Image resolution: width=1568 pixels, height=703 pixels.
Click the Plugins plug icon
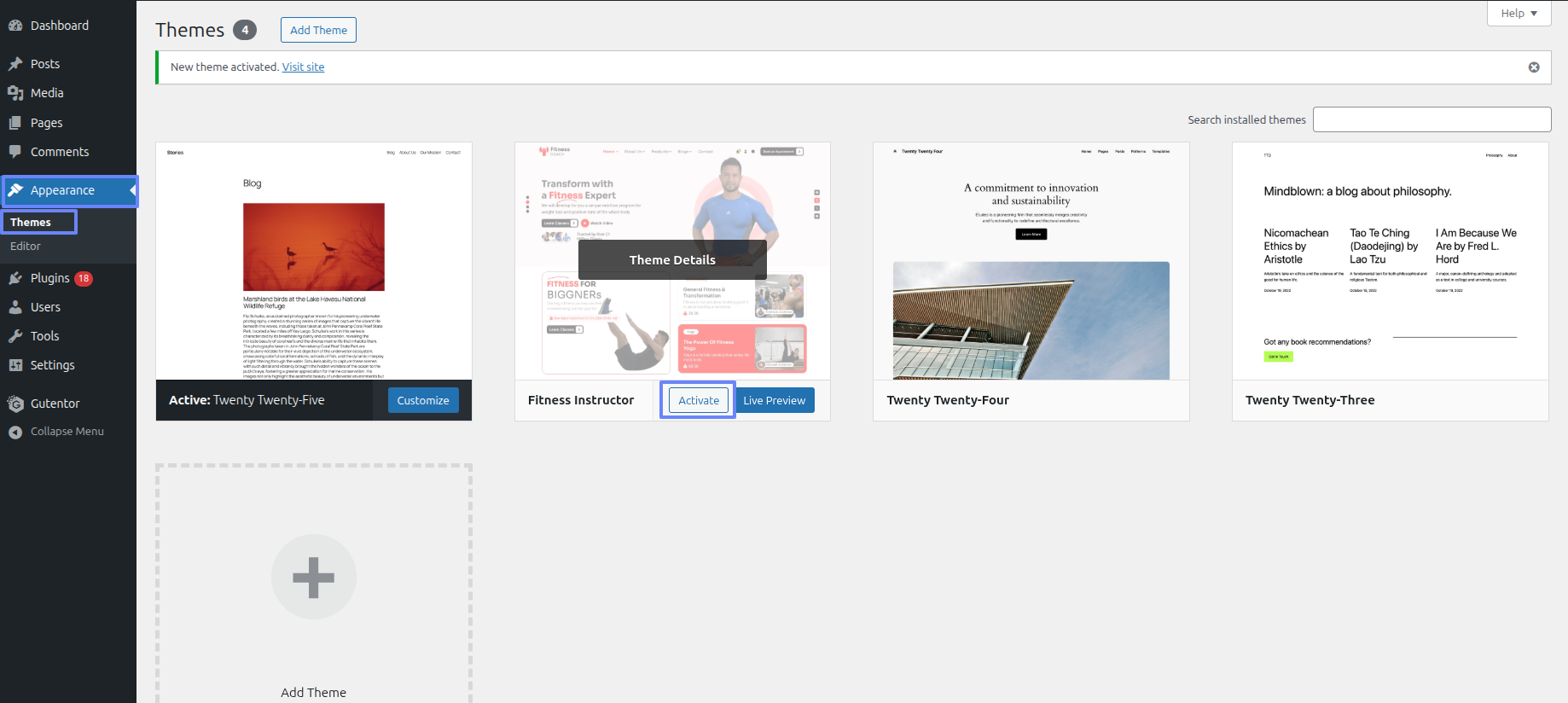15,278
